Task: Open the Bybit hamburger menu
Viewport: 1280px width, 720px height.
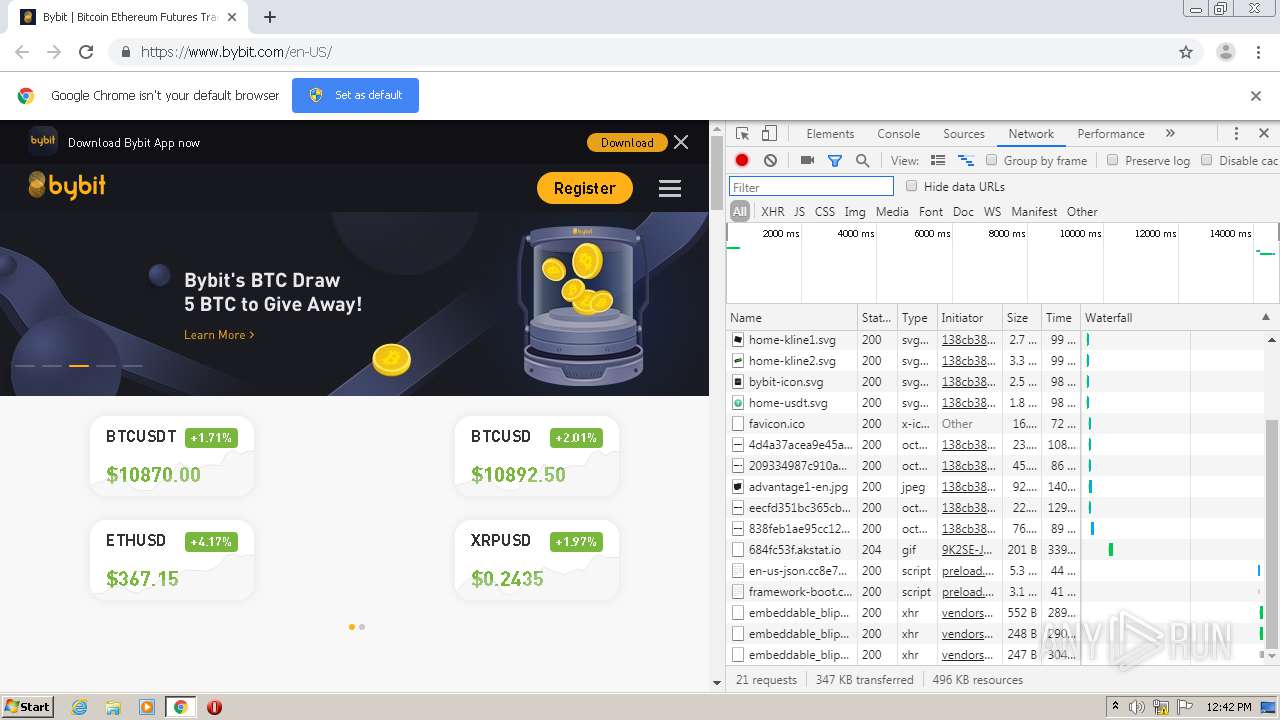Action: [x=670, y=188]
